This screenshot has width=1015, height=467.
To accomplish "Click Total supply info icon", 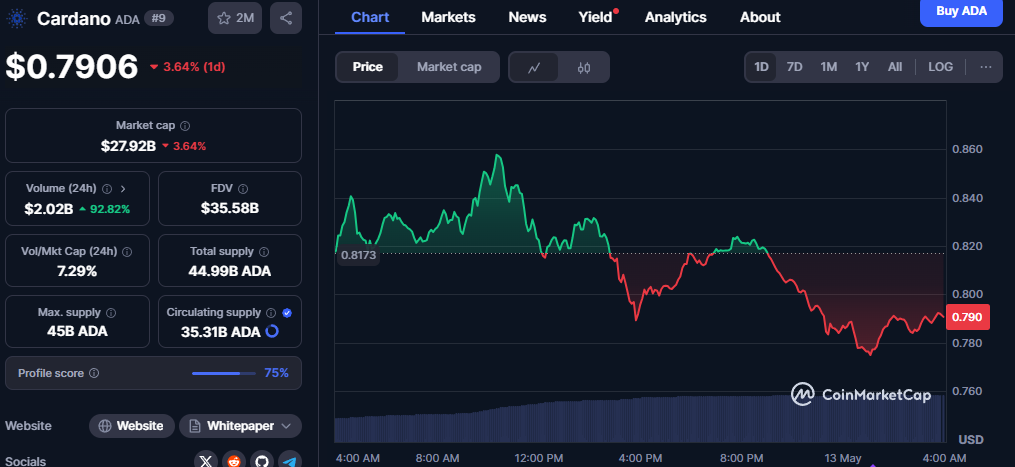I will pyautogui.click(x=264, y=251).
